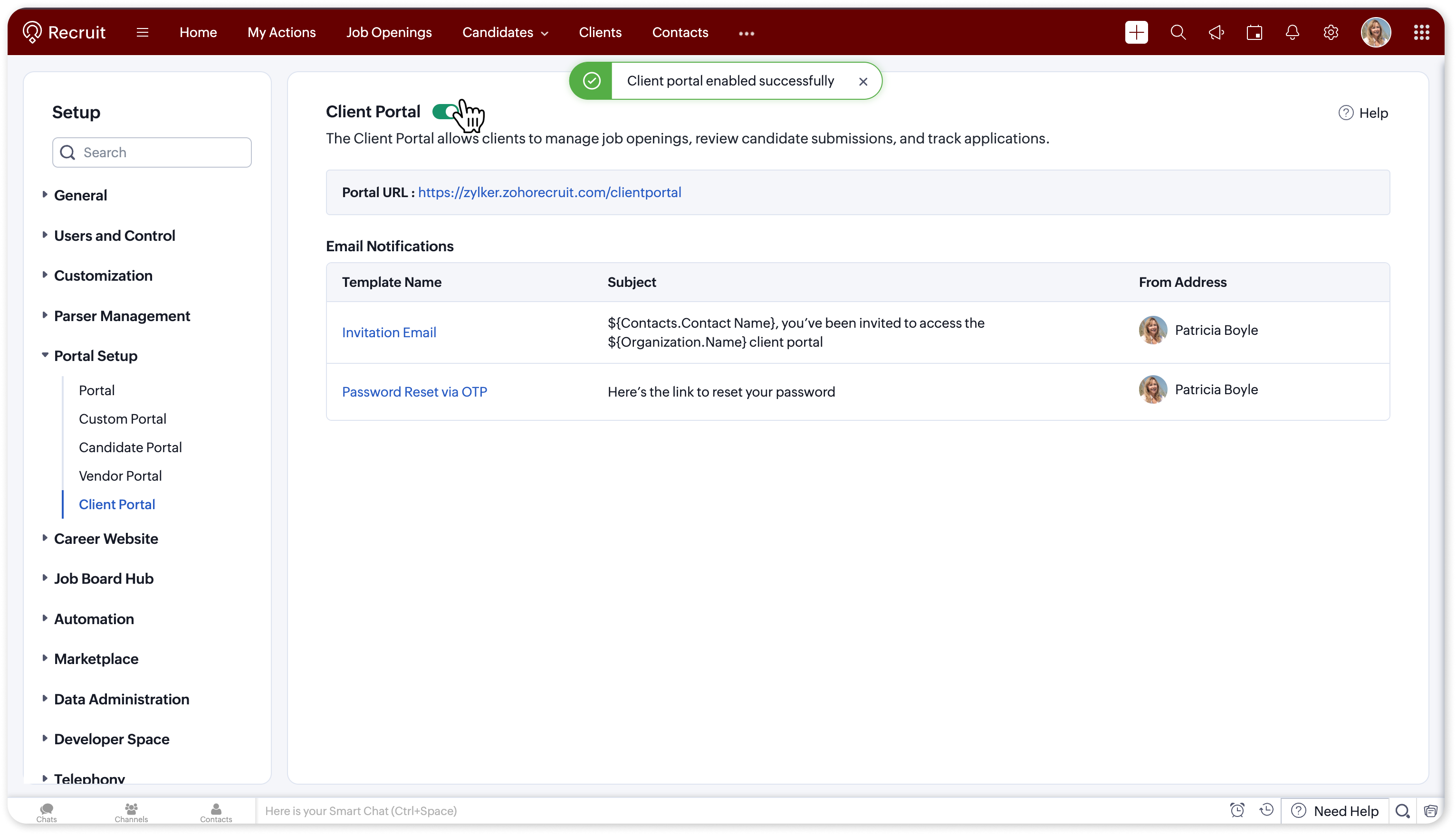The height and width of the screenshot is (835, 1456).
Task: Toggle the Client Portal switch off
Action: 446,111
